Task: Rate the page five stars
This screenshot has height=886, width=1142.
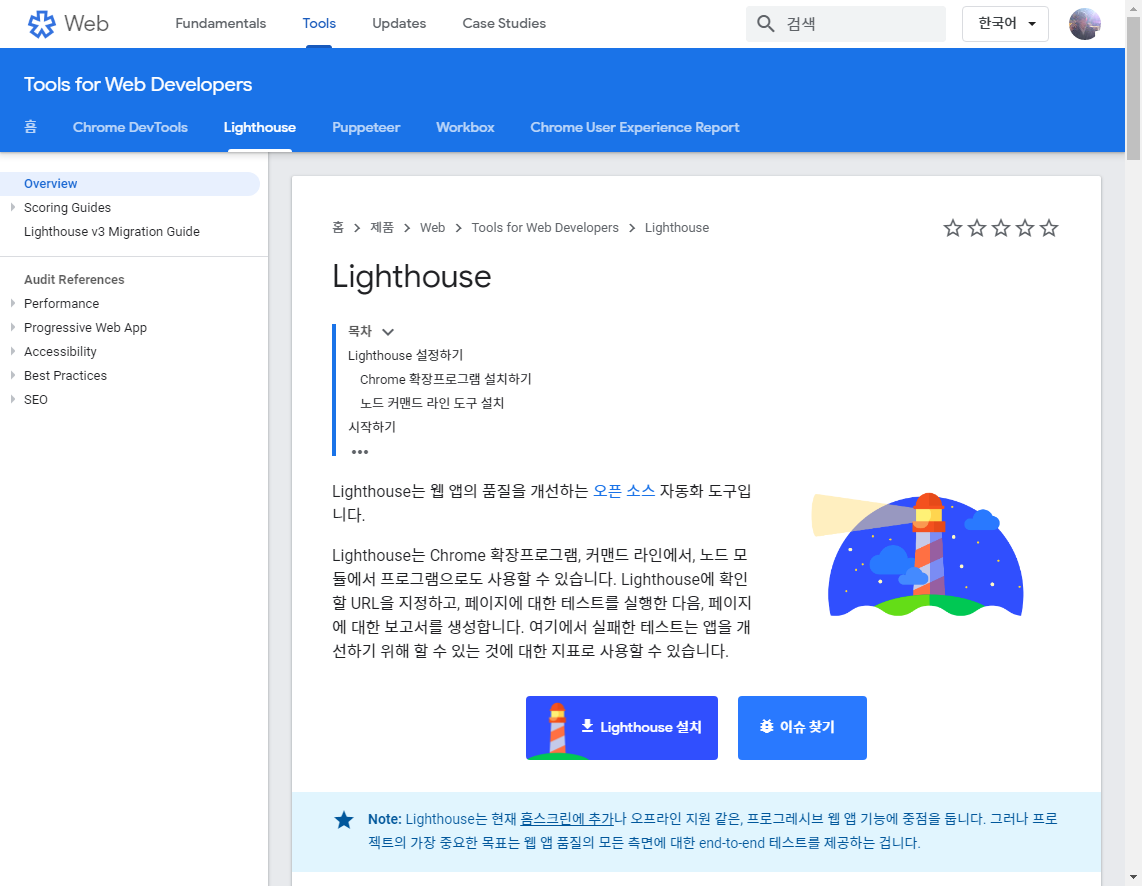Action: click(1049, 228)
